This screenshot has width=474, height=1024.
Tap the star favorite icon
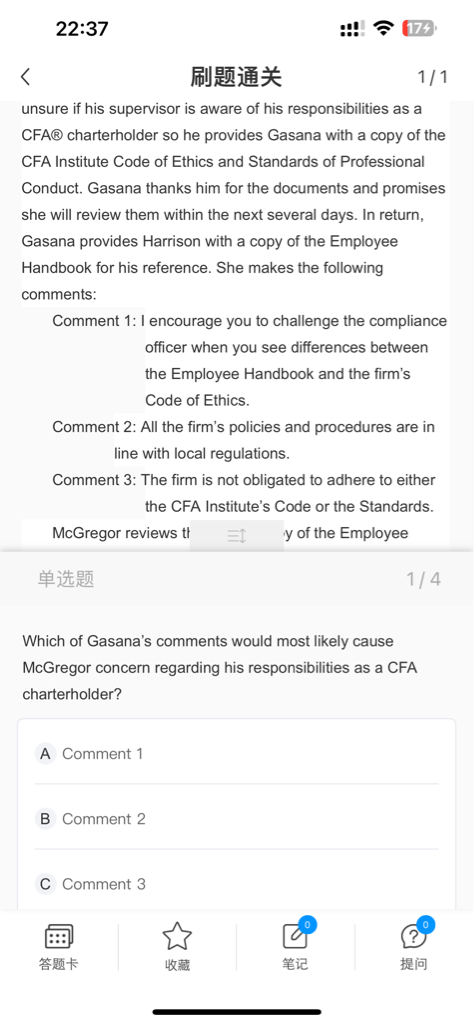tap(177, 937)
